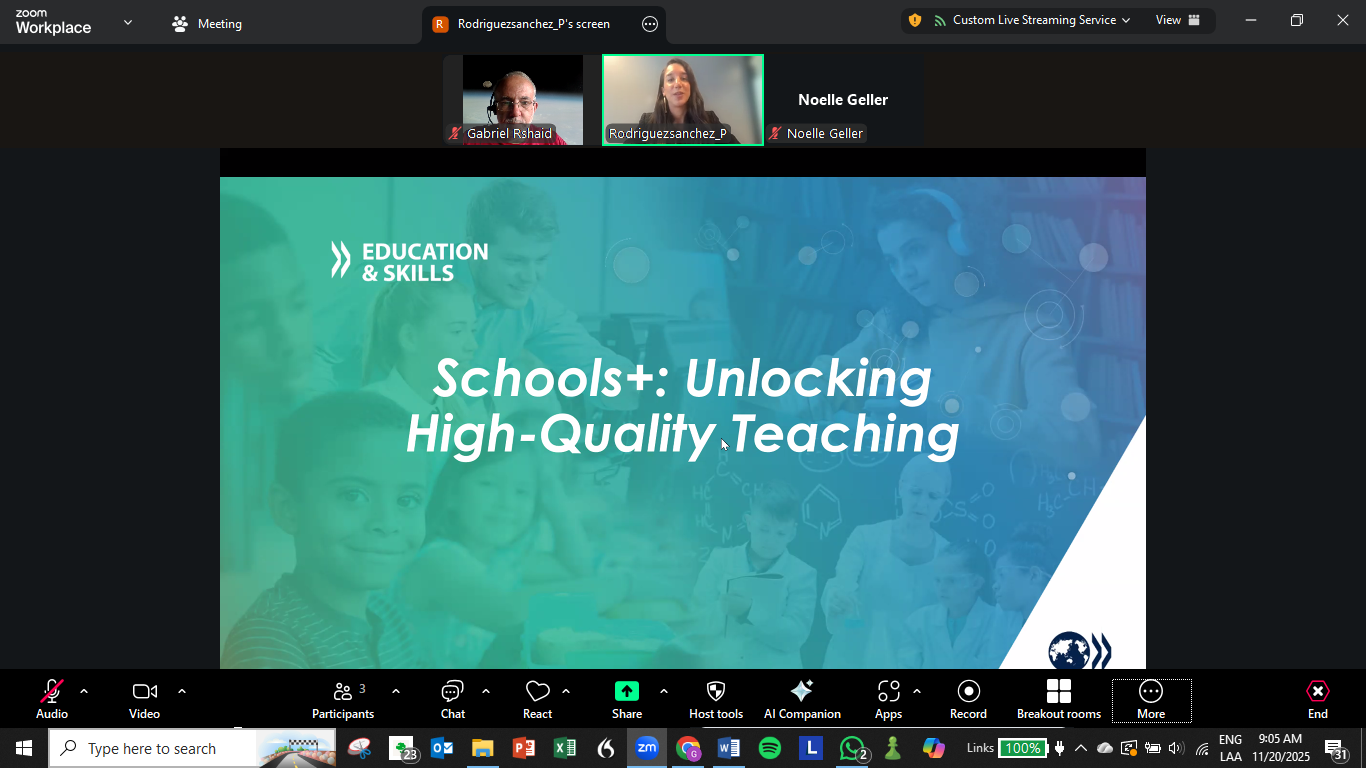
Task: Switch to the Meeting tab
Action: [x=207, y=24]
